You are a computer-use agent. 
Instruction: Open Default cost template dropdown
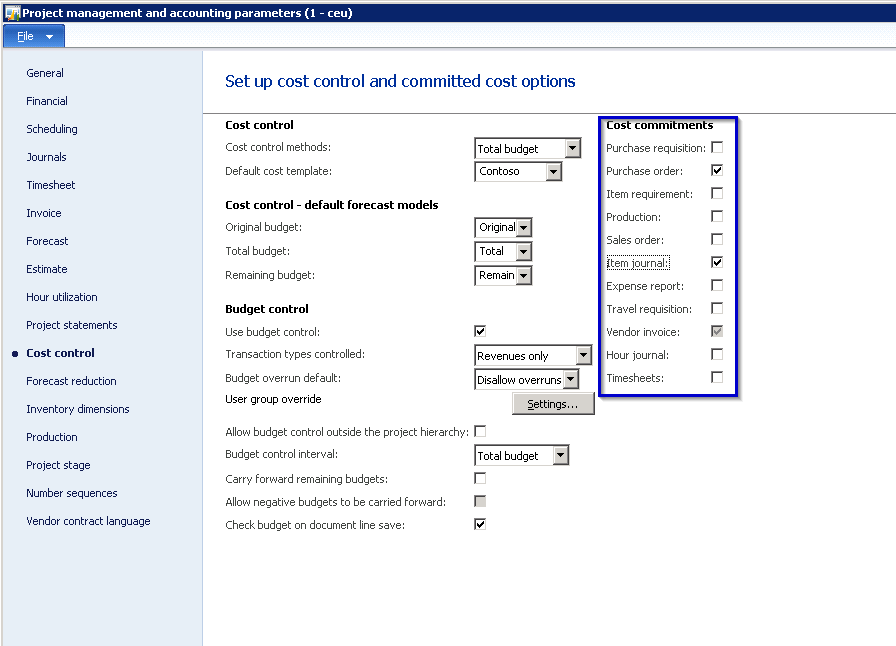[553, 172]
